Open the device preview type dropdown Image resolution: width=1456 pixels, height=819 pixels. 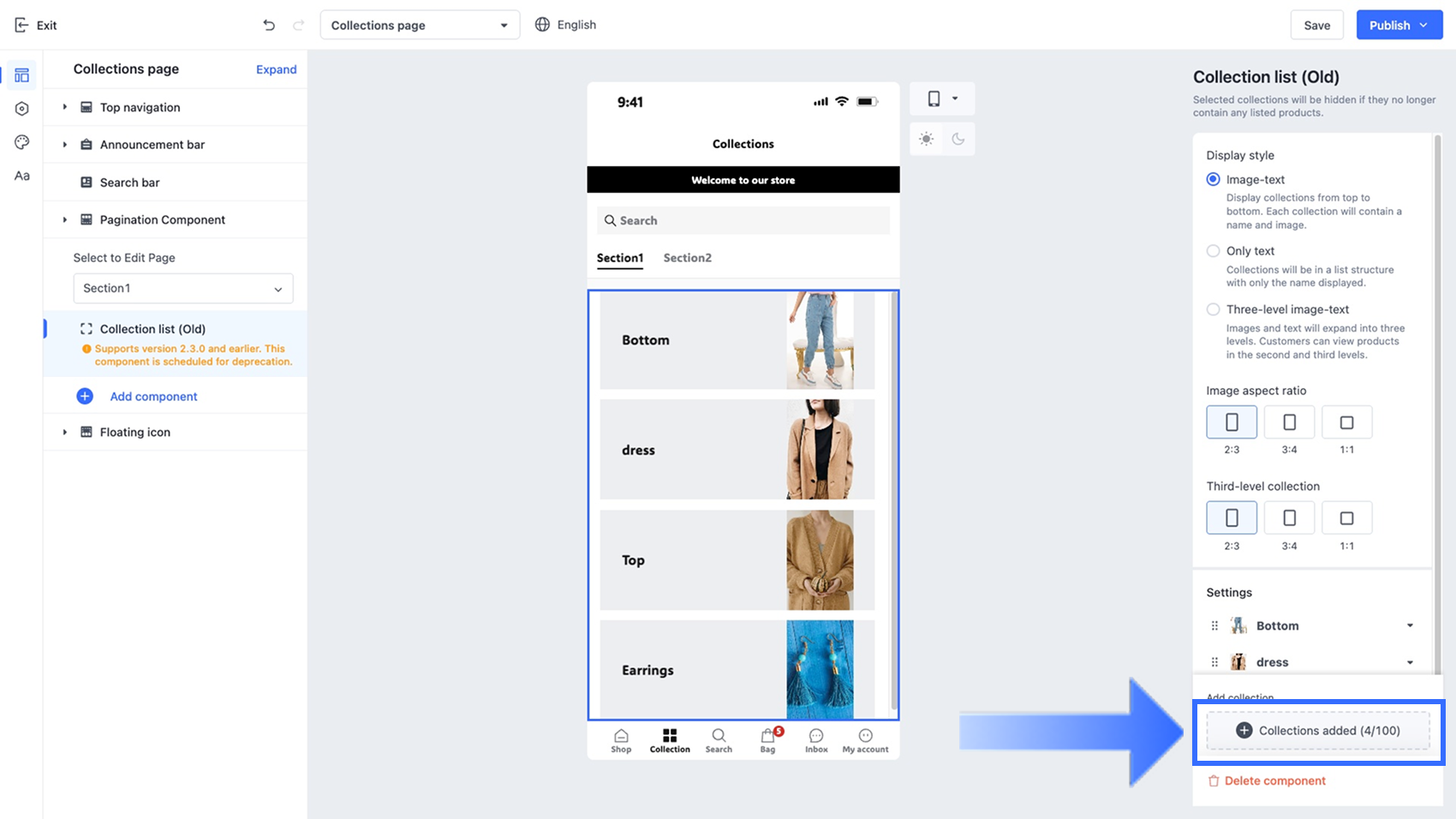[942, 99]
